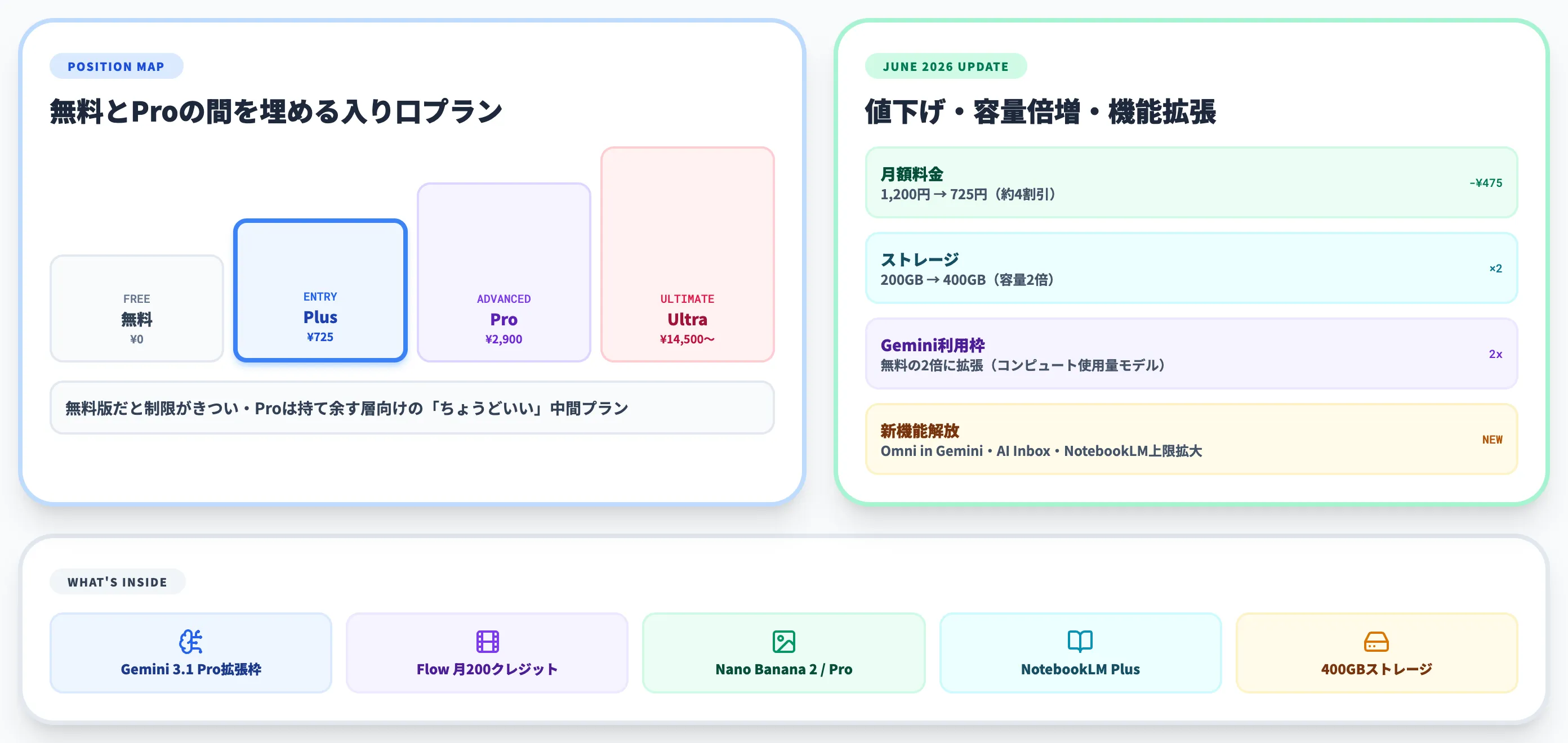
Task: Click the hard drive storage icon
Action: pyautogui.click(x=1377, y=641)
